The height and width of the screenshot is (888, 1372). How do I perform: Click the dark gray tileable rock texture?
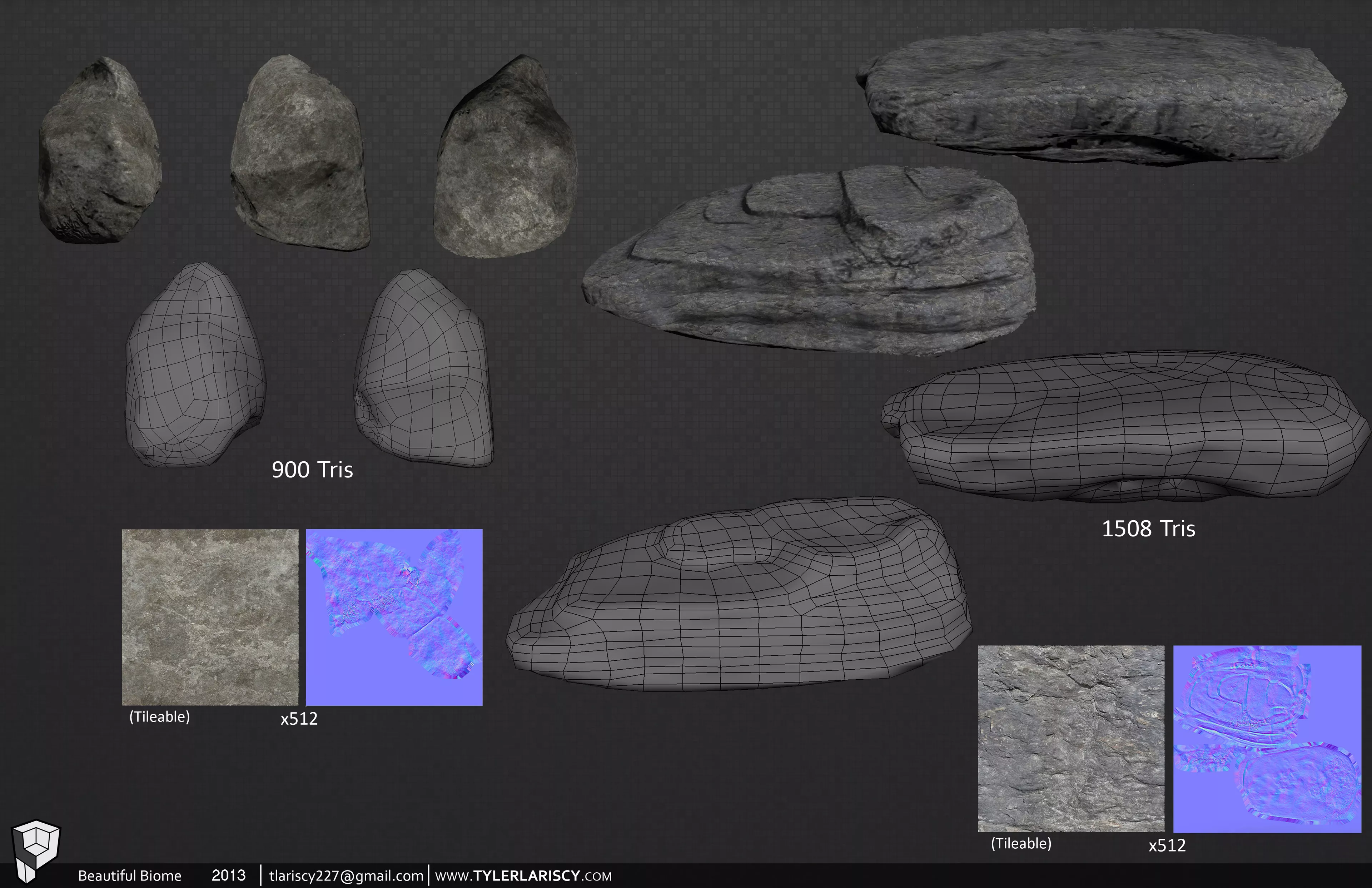click(1070, 738)
